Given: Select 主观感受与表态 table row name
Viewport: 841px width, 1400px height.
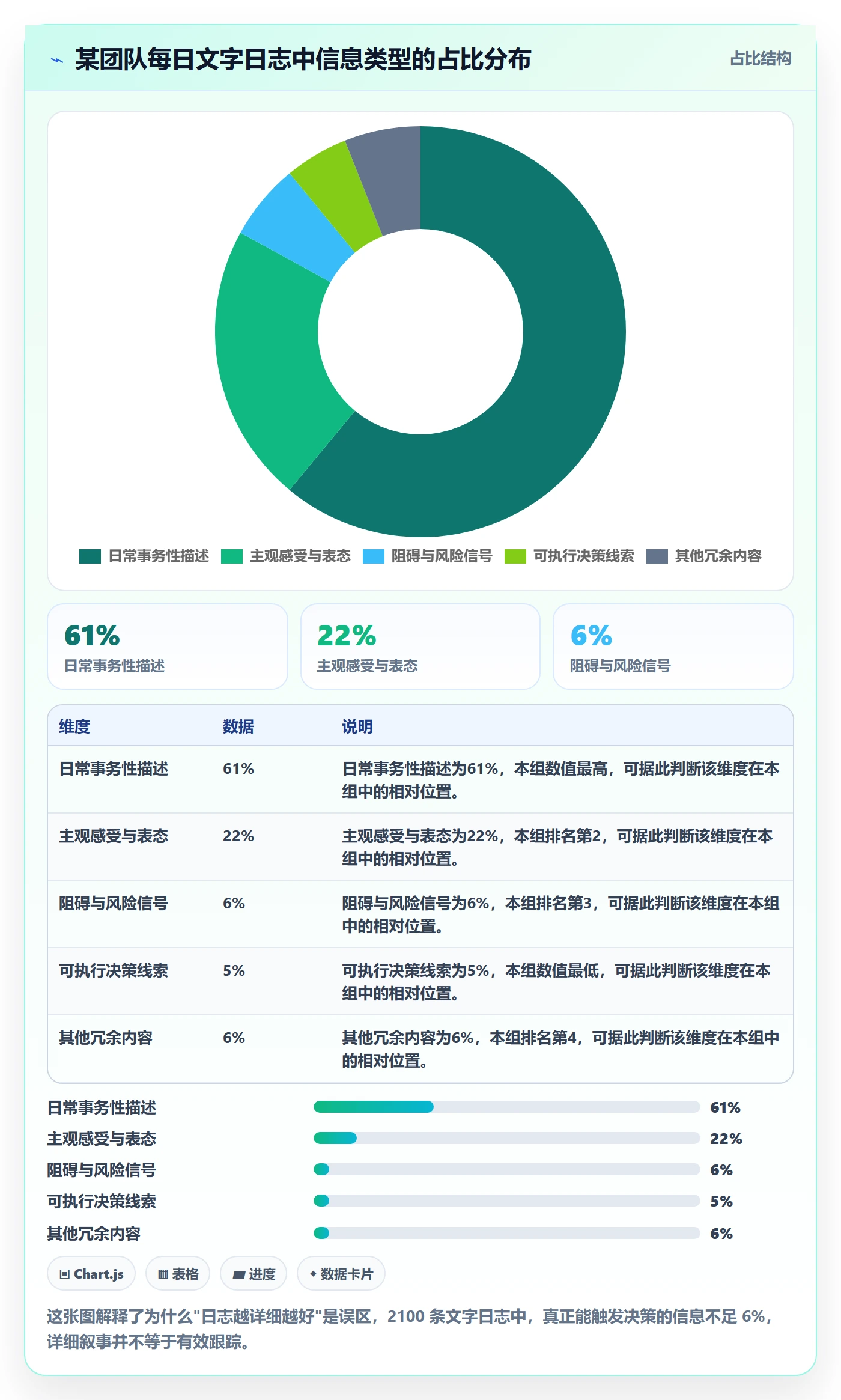Looking at the screenshot, I should (x=114, y=836).
